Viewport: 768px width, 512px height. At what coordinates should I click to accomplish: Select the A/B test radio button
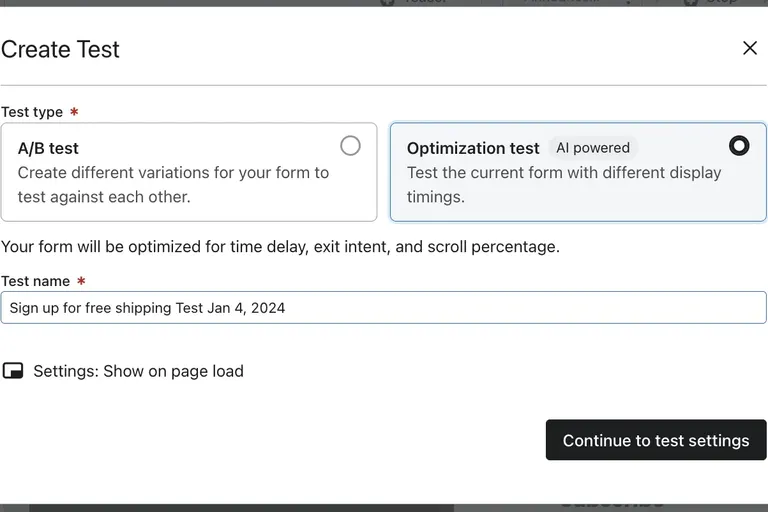coord(350,146)
